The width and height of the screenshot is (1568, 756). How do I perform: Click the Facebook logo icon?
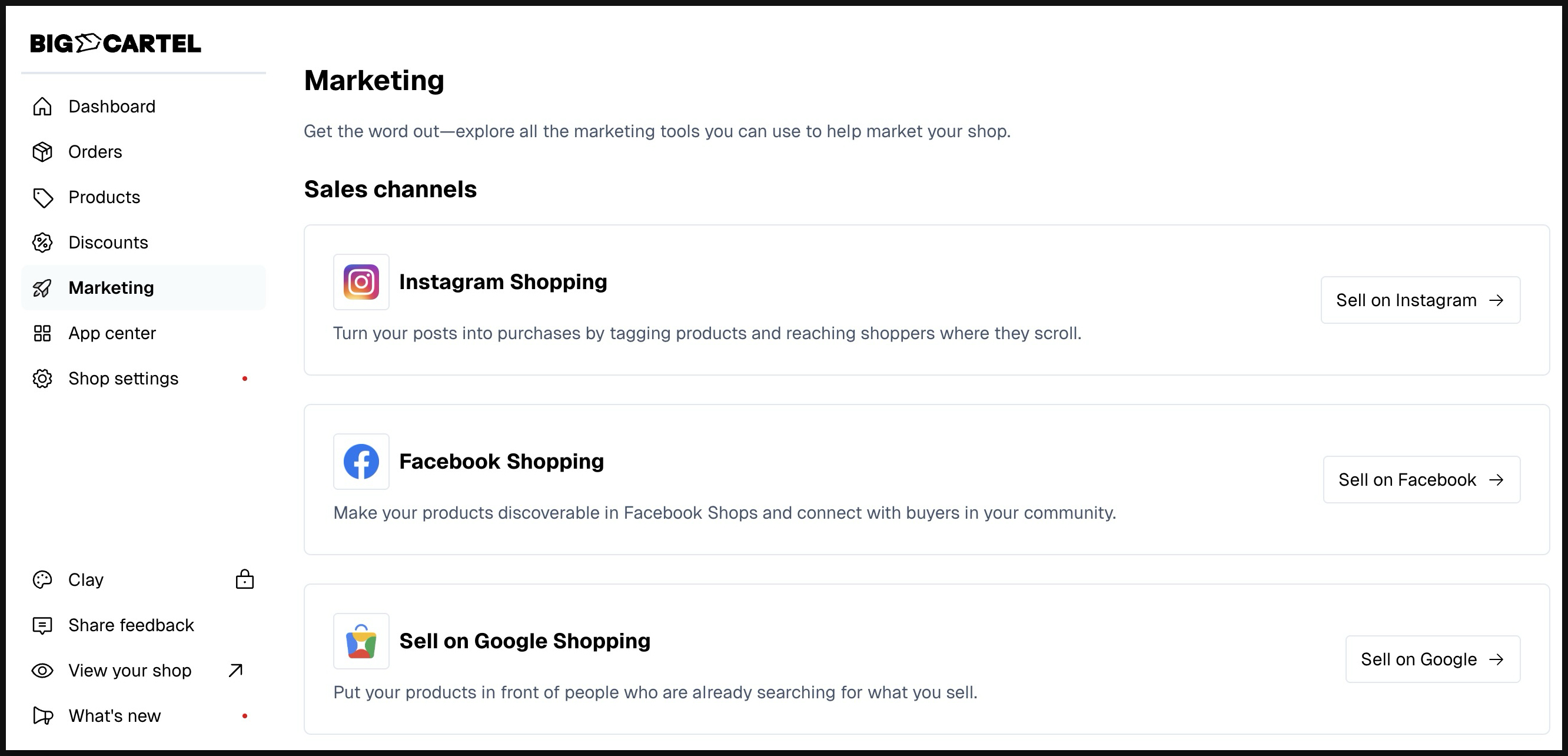(x=361, y=462)
